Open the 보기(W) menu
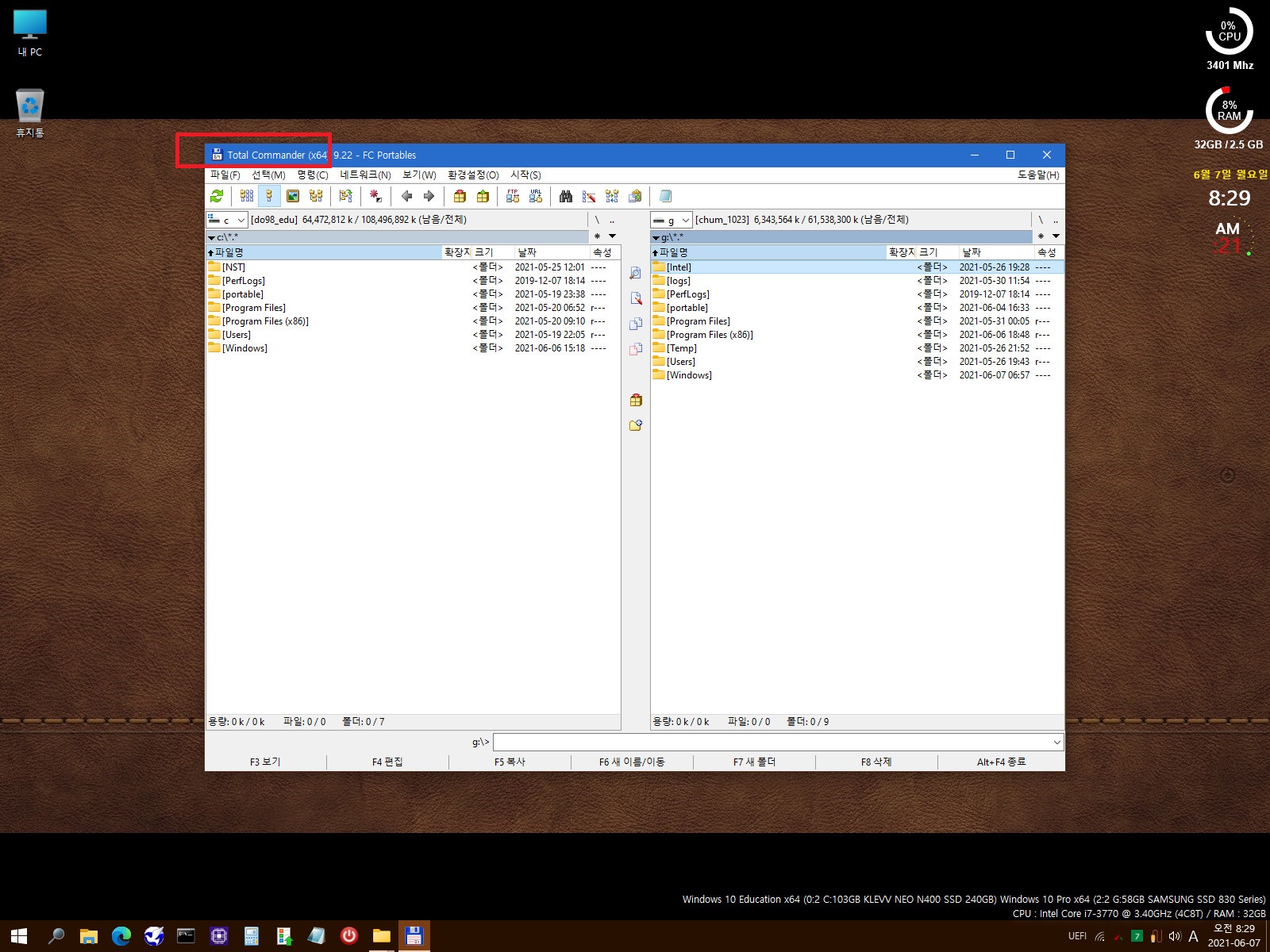 pyautogui.click(x=419, y=175)
